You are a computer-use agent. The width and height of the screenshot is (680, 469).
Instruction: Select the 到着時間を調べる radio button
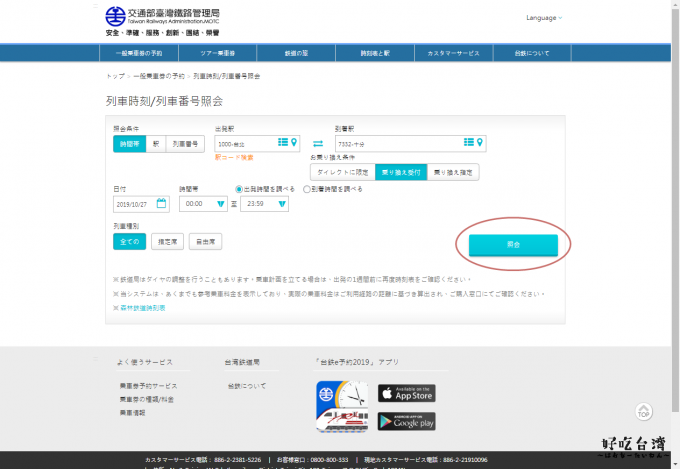307,188
